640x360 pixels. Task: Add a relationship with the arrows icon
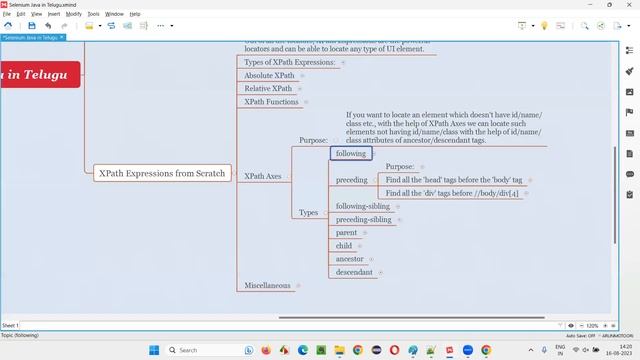pyautogui.click(x=111, y=26)
